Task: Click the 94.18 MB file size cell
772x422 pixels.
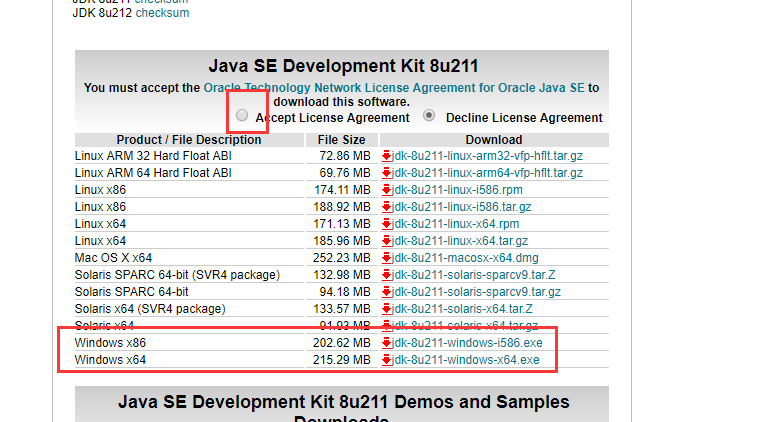Action: tap(345, 292)
